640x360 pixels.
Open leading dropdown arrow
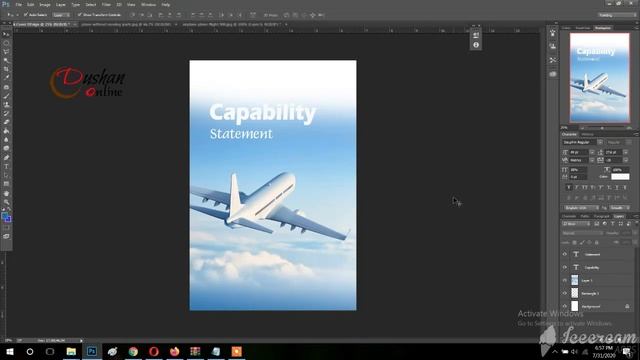(626, 152)
